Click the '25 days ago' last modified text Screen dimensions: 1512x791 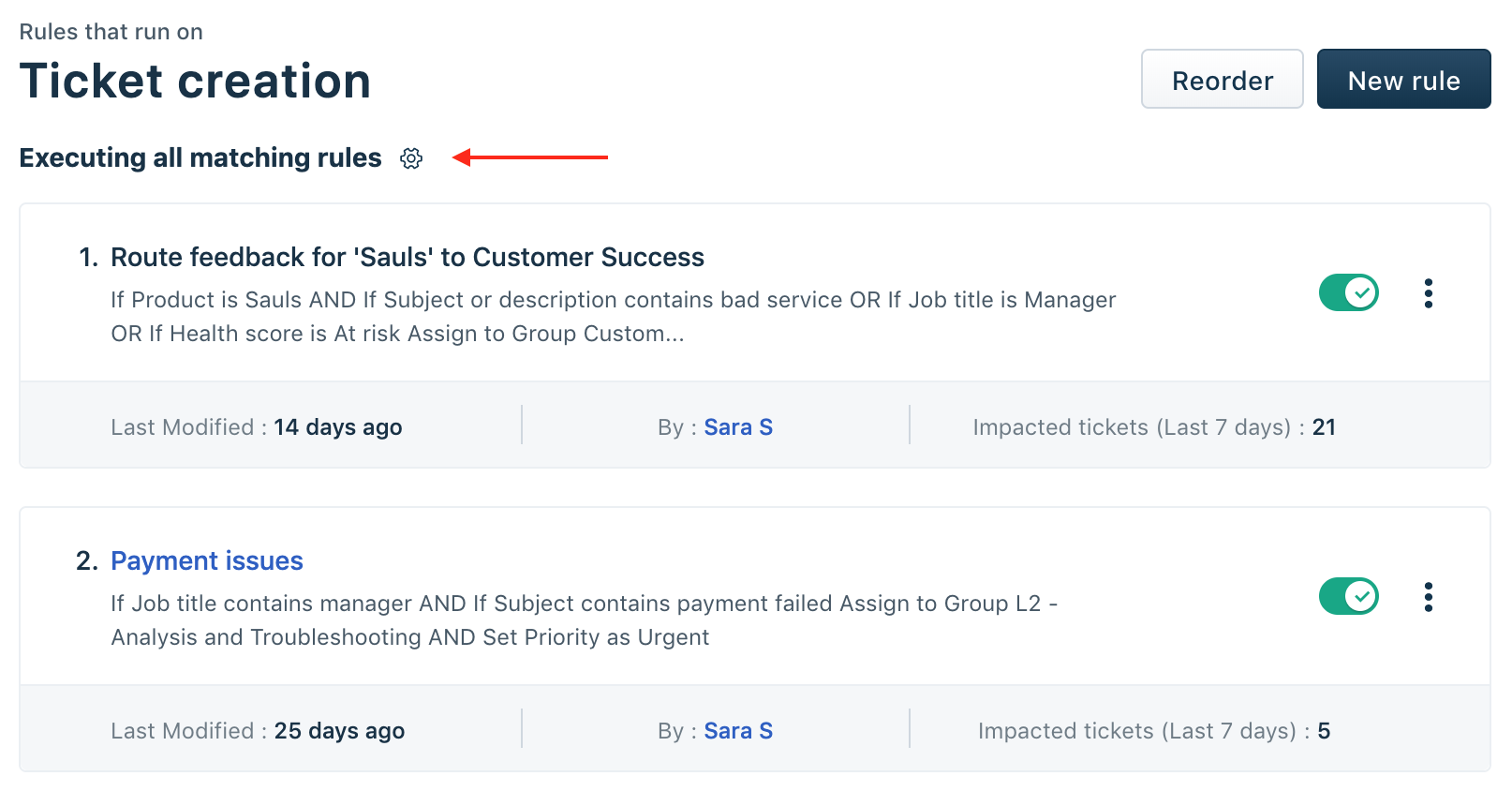(339, 731)
